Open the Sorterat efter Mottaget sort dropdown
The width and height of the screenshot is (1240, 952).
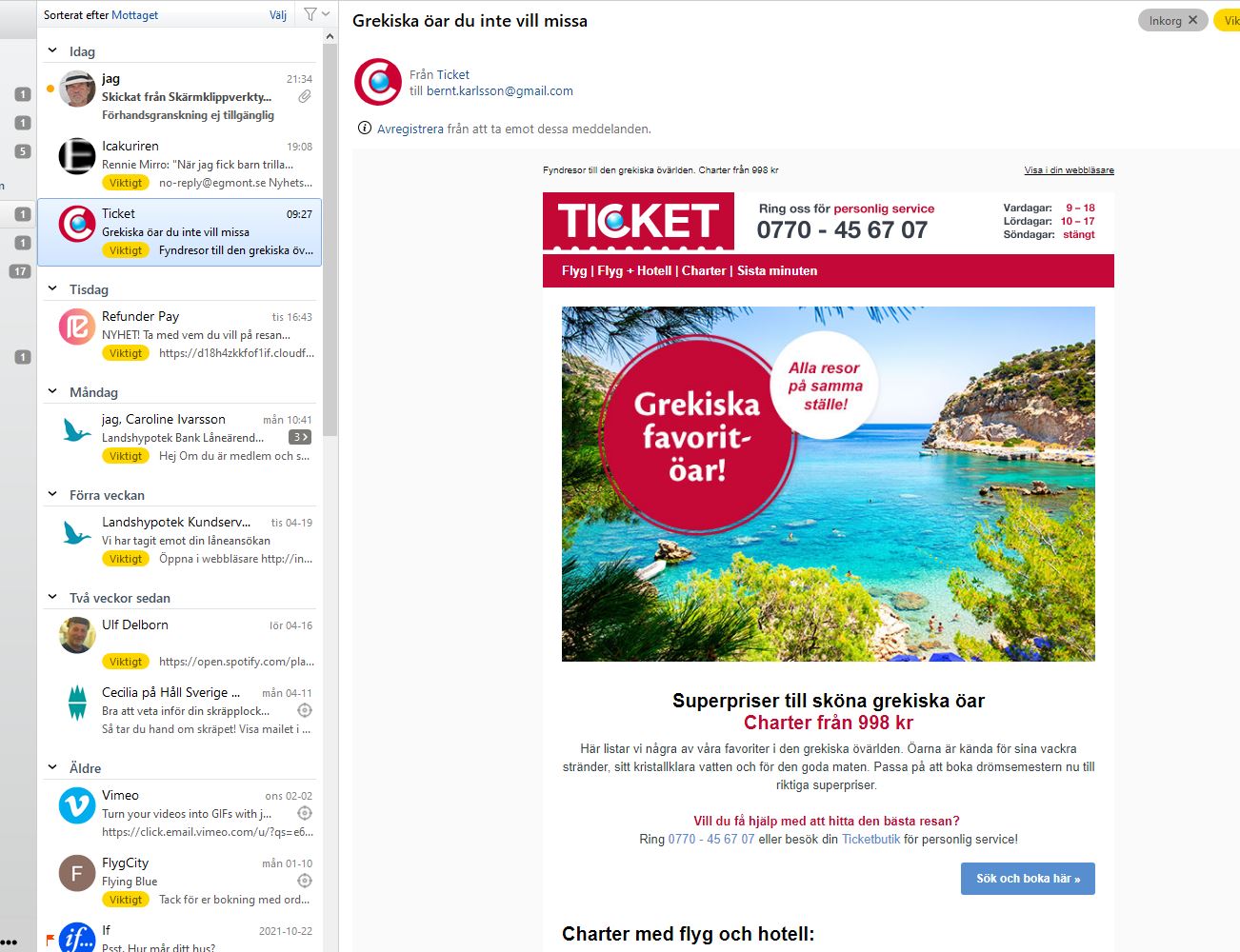click(x=101, y=15)
